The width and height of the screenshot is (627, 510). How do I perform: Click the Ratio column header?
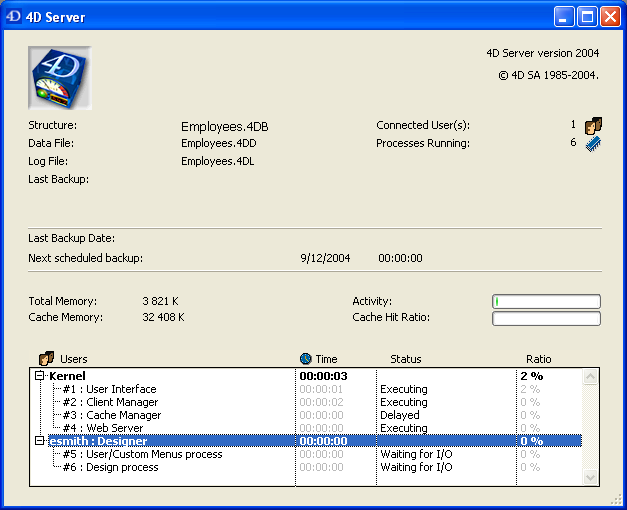pos(538,359)
